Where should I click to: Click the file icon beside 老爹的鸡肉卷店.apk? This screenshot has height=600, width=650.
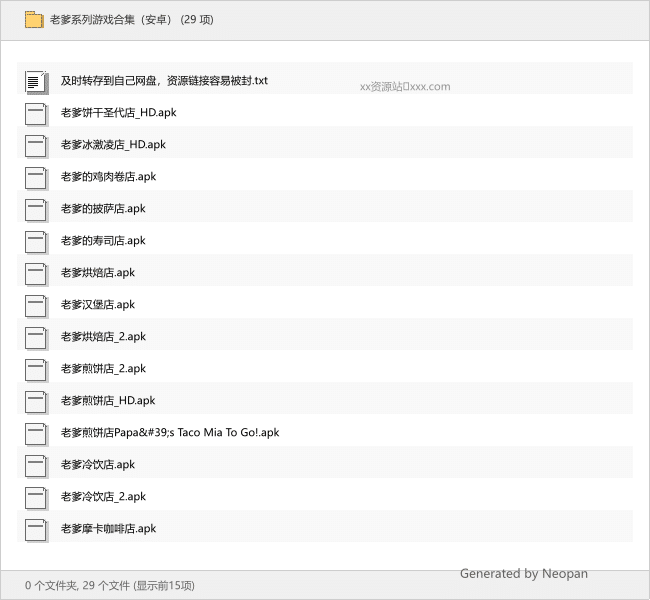(36, 177)
